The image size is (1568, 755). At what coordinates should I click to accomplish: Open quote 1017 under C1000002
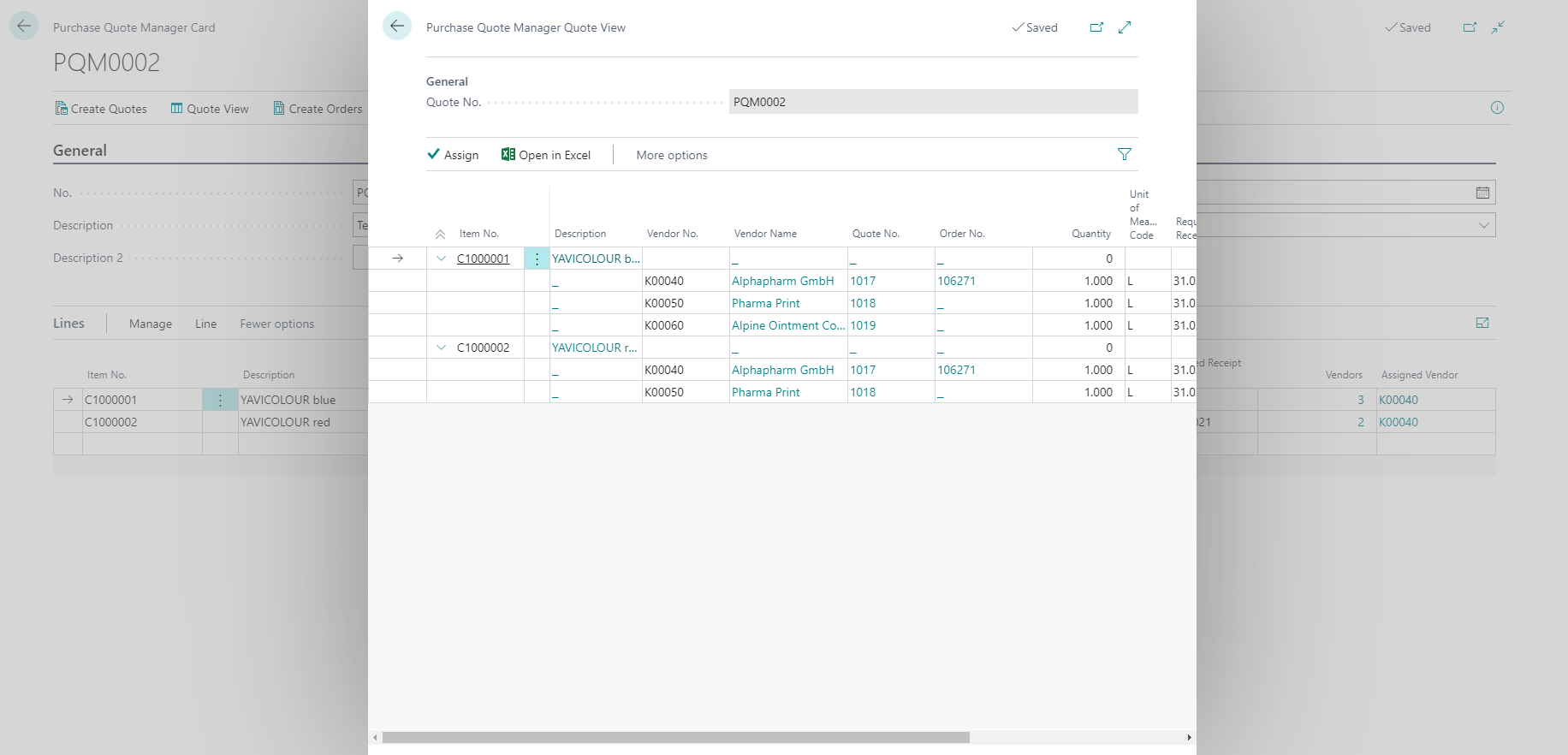click(x=863, y=370)
